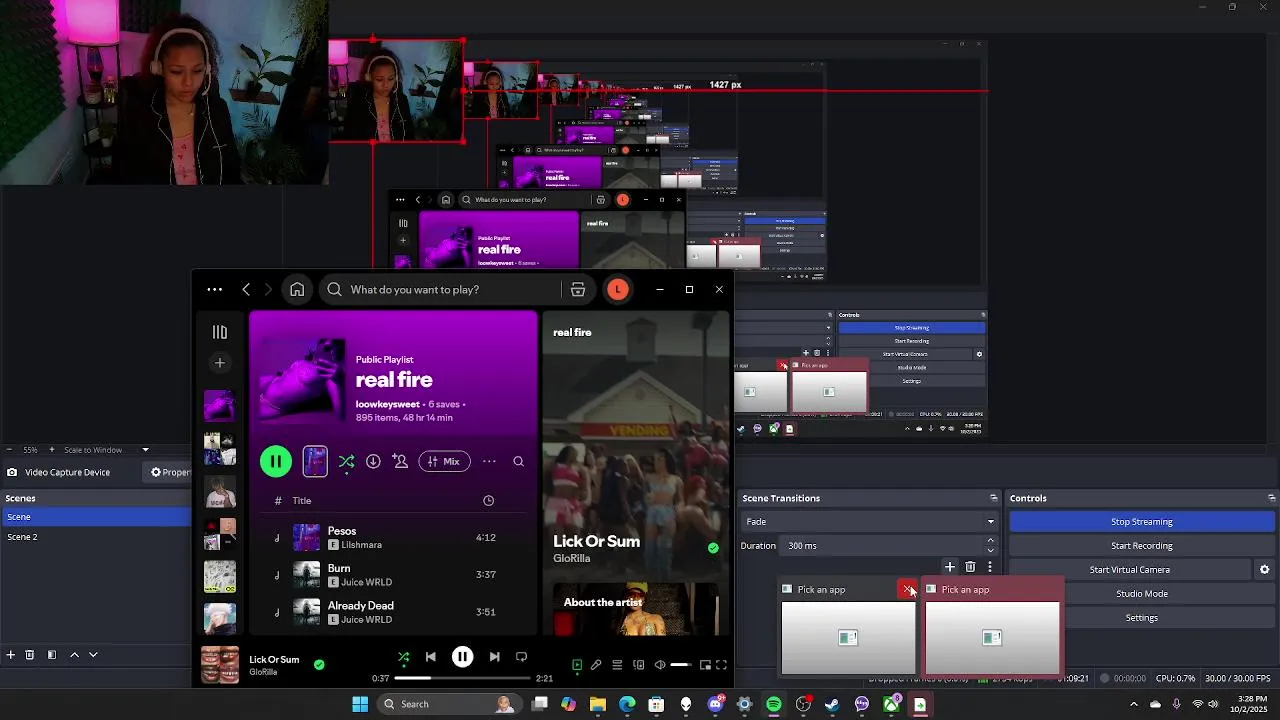
Task: Invite collaborators to the playlist
Action: click(x=400, y=461)
